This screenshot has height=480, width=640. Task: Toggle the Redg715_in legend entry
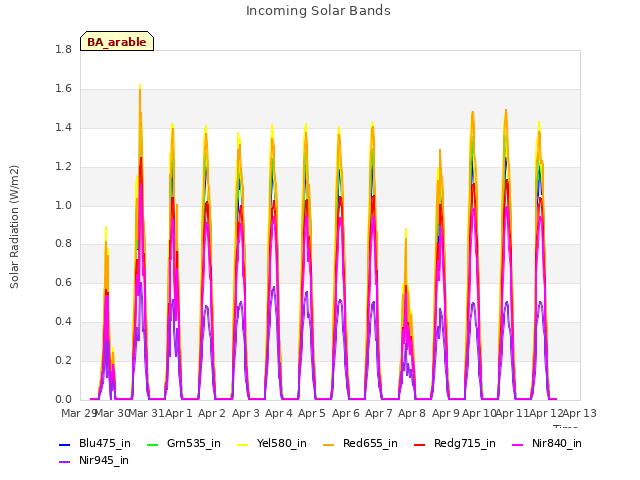[455, 443]
